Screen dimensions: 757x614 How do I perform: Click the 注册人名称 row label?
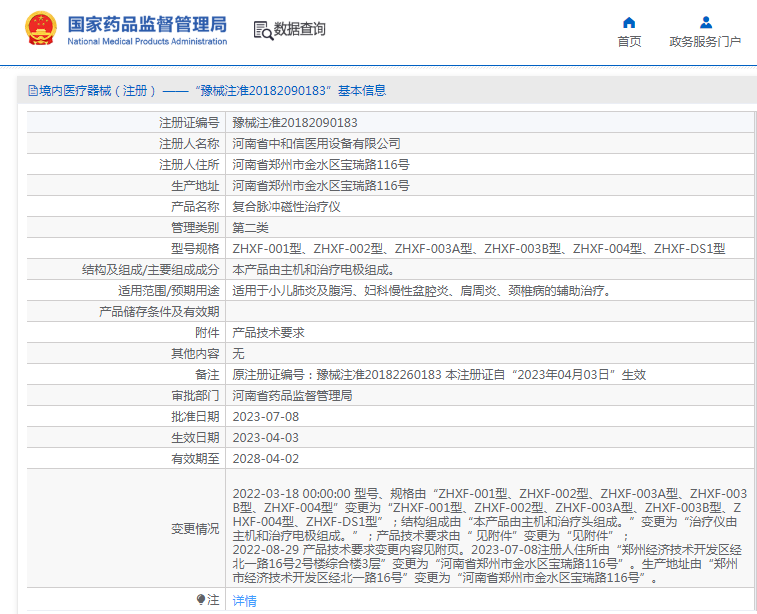tap(189, 143)
